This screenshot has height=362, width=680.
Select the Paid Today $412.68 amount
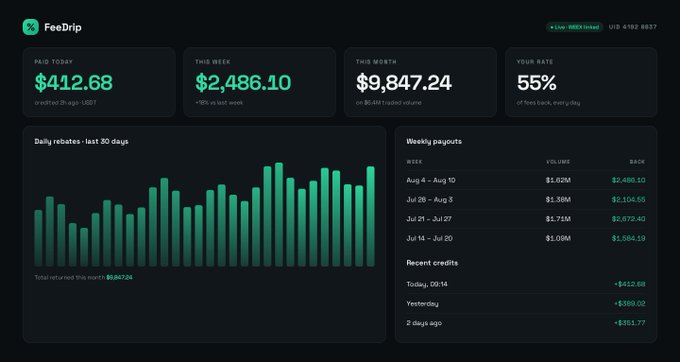[74, 82]
